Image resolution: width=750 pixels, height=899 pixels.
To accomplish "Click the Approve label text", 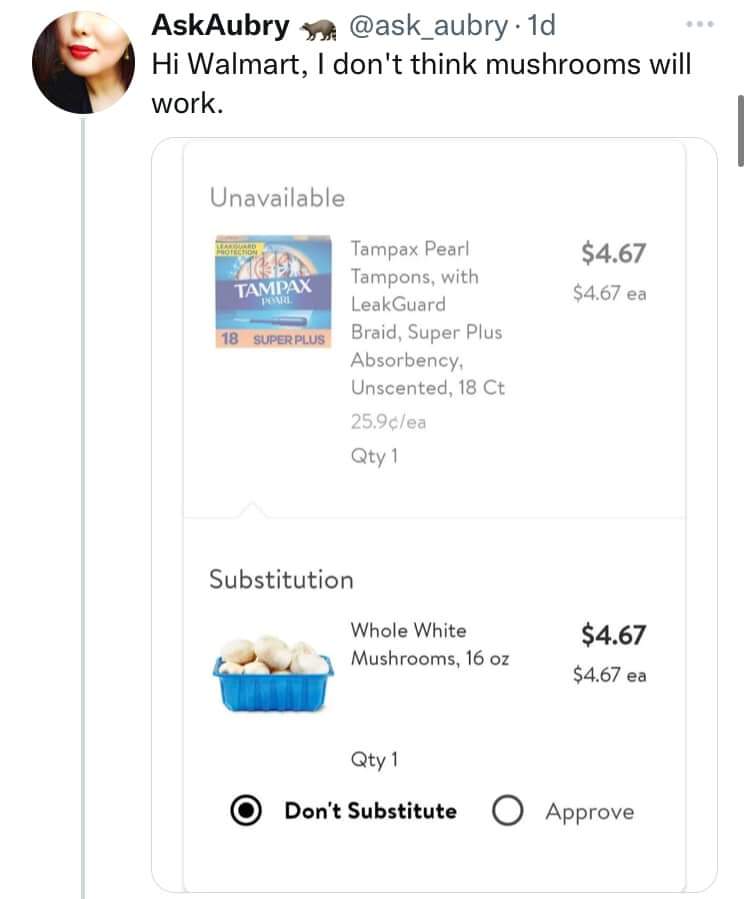I will 589,812.
